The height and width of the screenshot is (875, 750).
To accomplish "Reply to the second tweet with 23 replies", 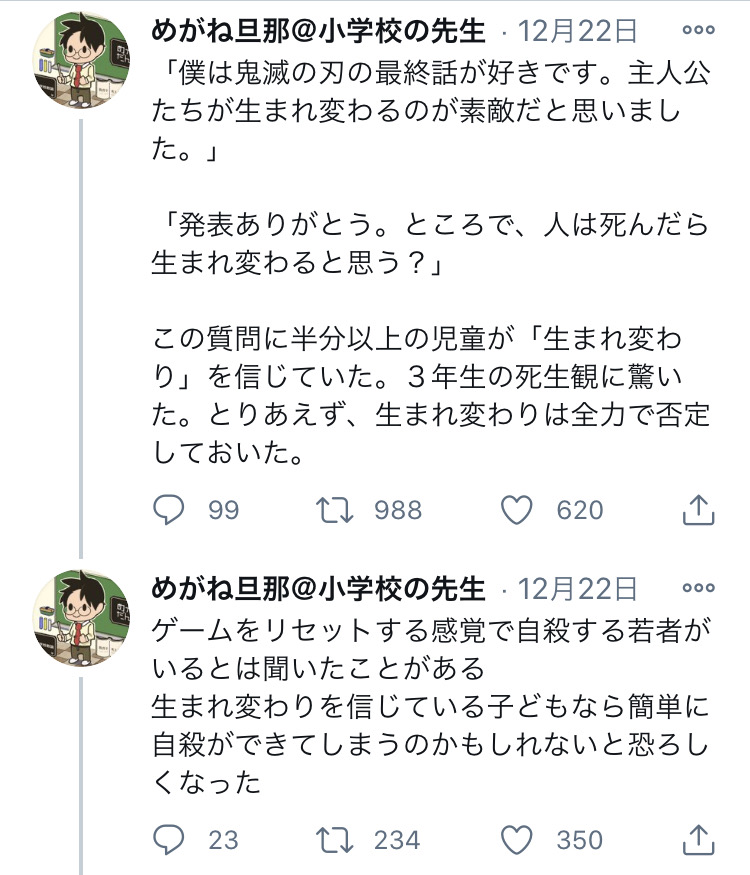I will (x=171, y=839).
